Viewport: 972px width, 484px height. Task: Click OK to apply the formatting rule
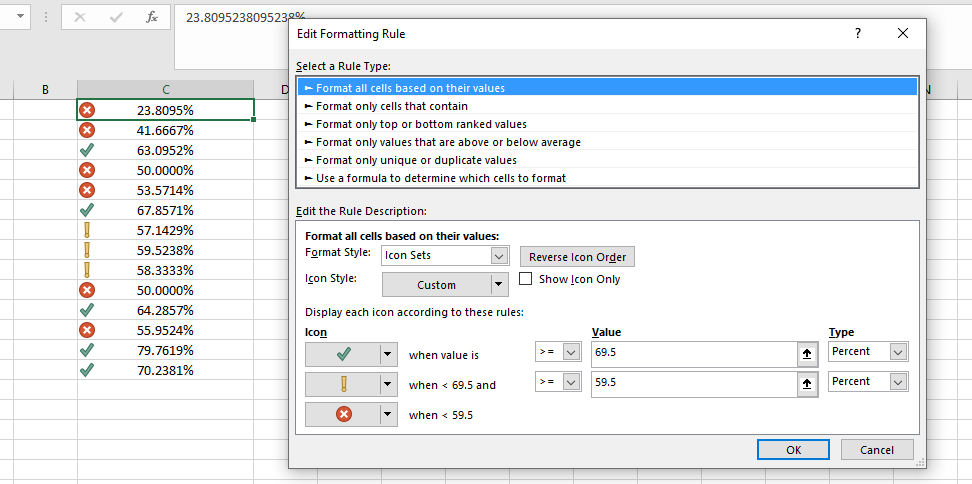pos(793,450)
